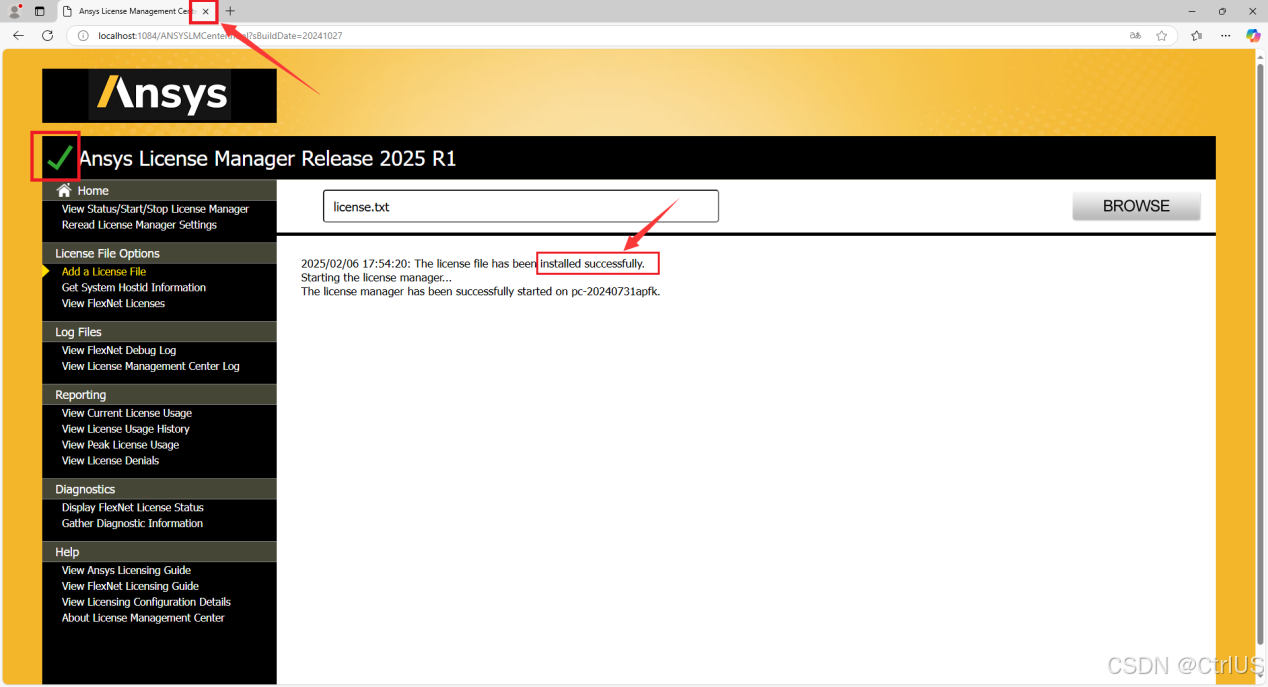The image size is (1268, 687).
Task: Click the Home house icon
Action: point(65,190)
